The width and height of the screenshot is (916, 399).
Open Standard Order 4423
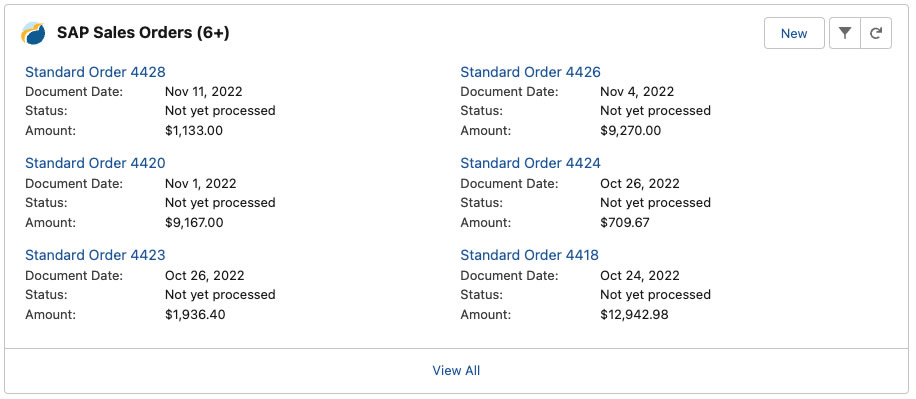point(95,255)
